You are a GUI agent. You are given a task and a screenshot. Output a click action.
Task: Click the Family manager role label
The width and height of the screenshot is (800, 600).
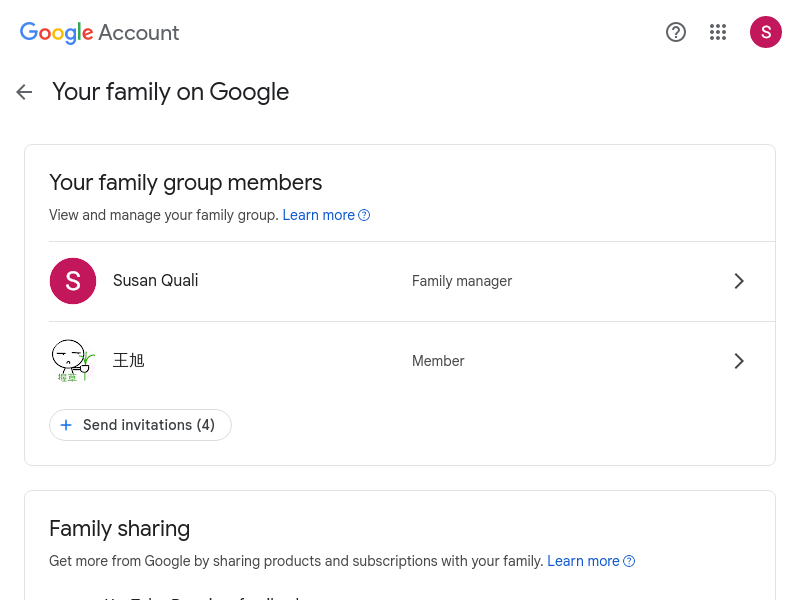point(462,281)
